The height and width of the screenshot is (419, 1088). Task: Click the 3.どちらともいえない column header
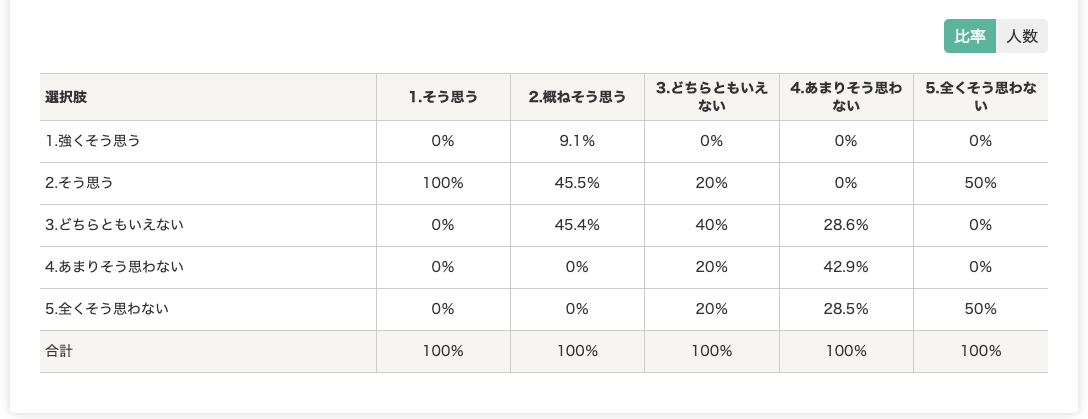coord(711,97)
